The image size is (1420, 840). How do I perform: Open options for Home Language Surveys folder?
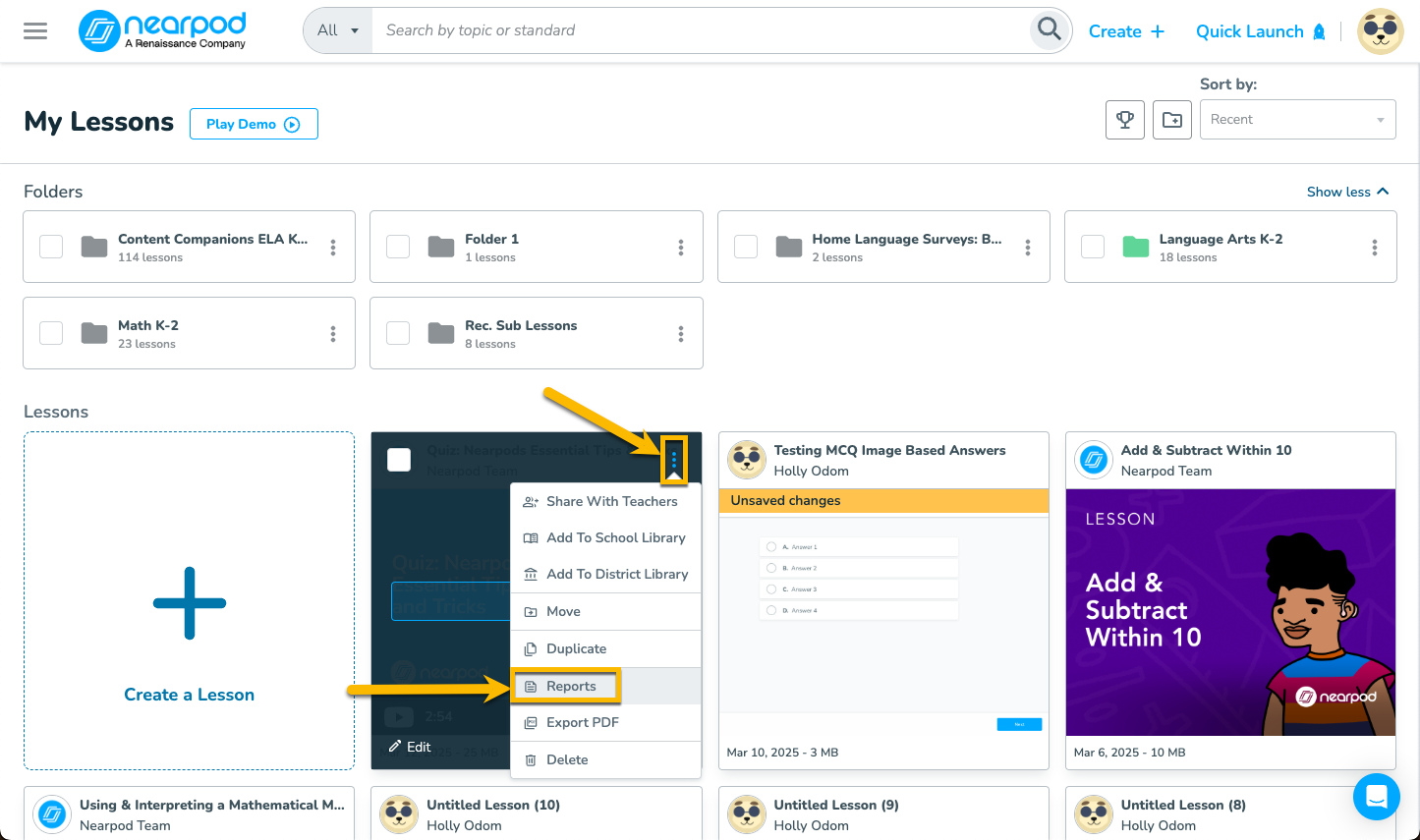point(1028,248)
